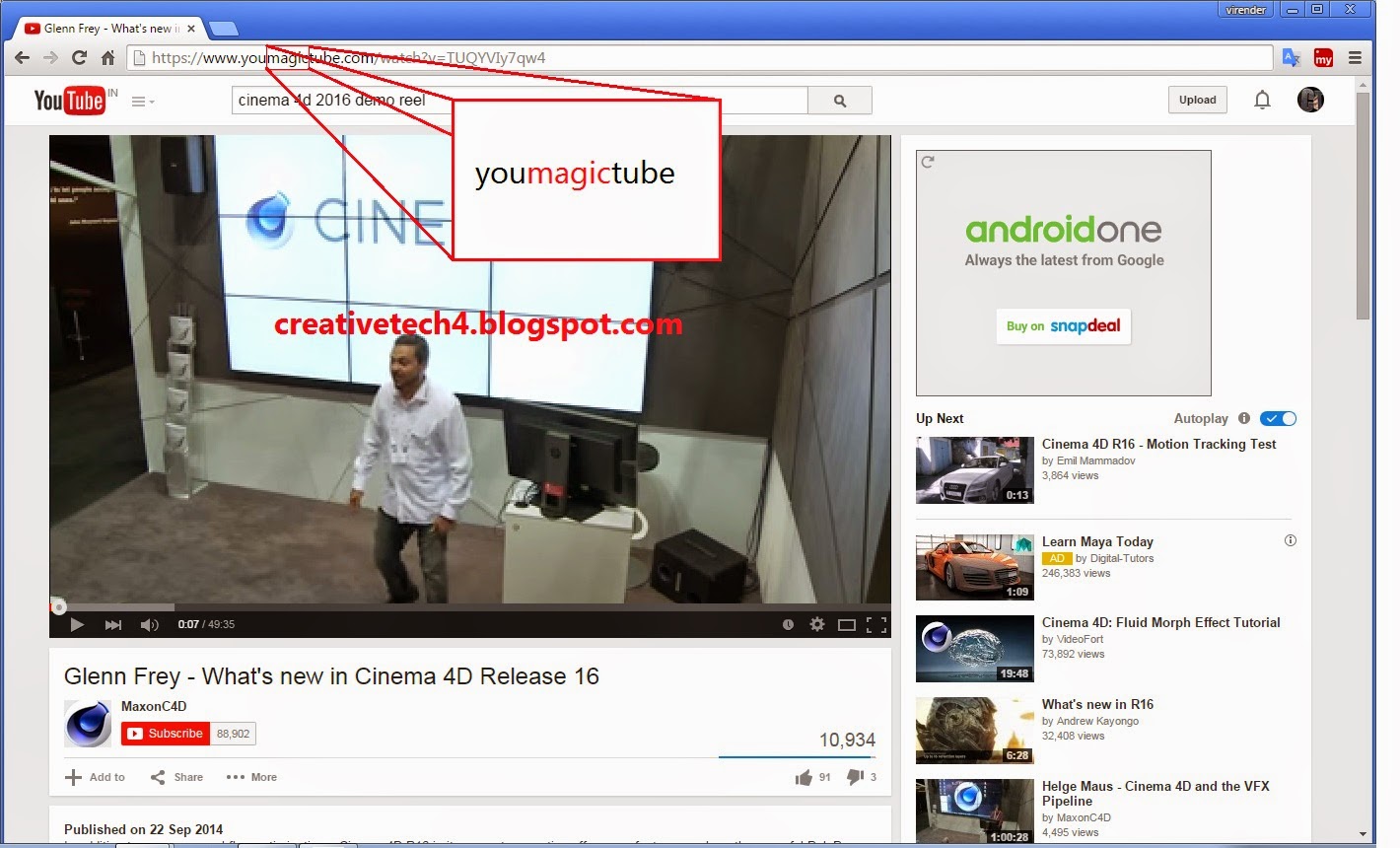This screenshot has height=848, width=1400.
Task: Click the Published on 22 Sep 2014 text
Action: click(x=143, y=829)
